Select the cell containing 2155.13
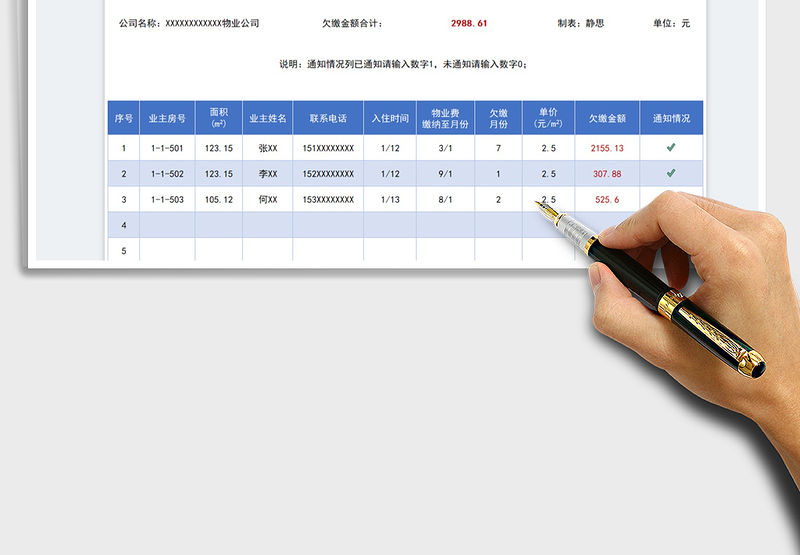Image resolution: width=800 pixels, height=555 pixels. tap(607, 148)
